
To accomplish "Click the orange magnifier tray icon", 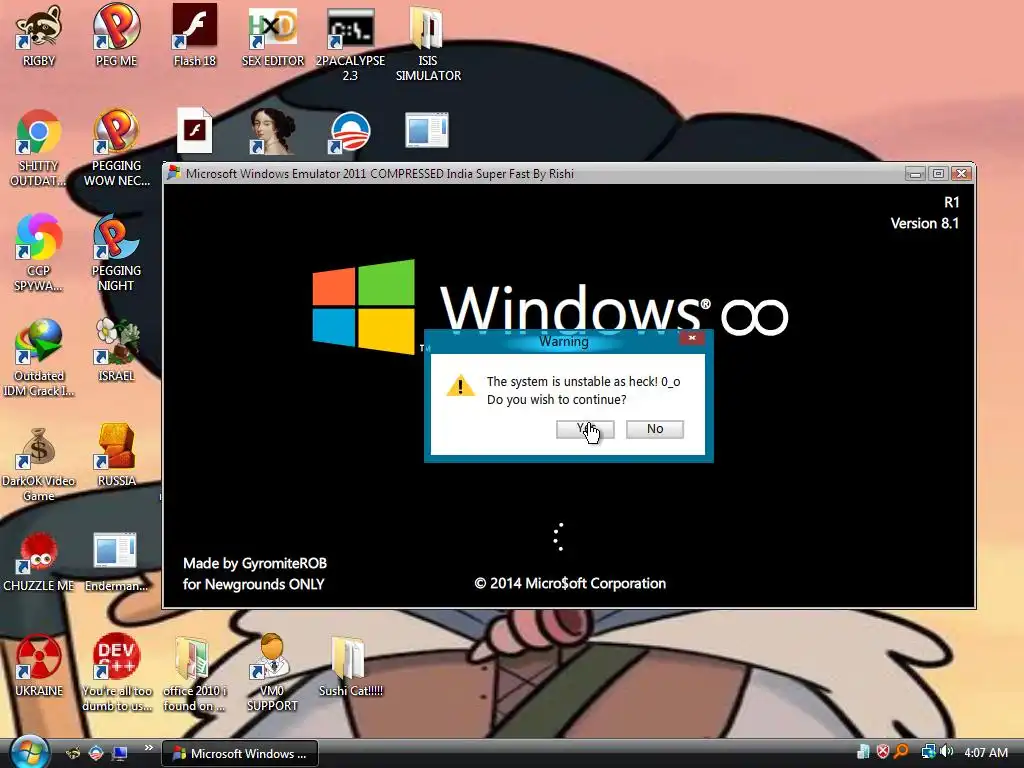I will point(902,752).
